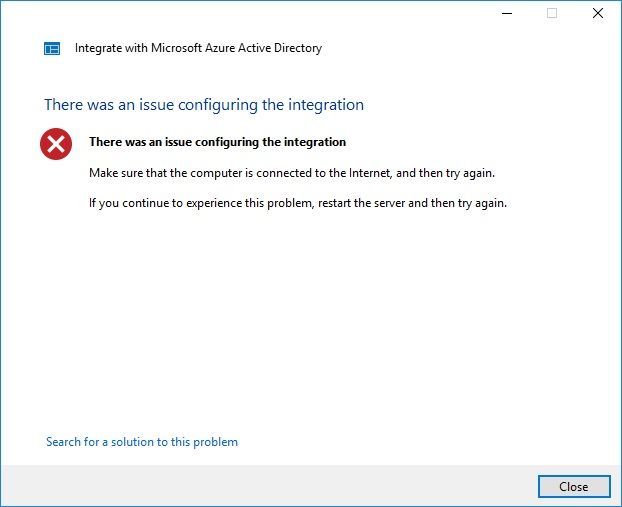The height and width of the screenshot is (507, 622).
Task: Click the wizard icon beside the dialog title
Action: 52,48
